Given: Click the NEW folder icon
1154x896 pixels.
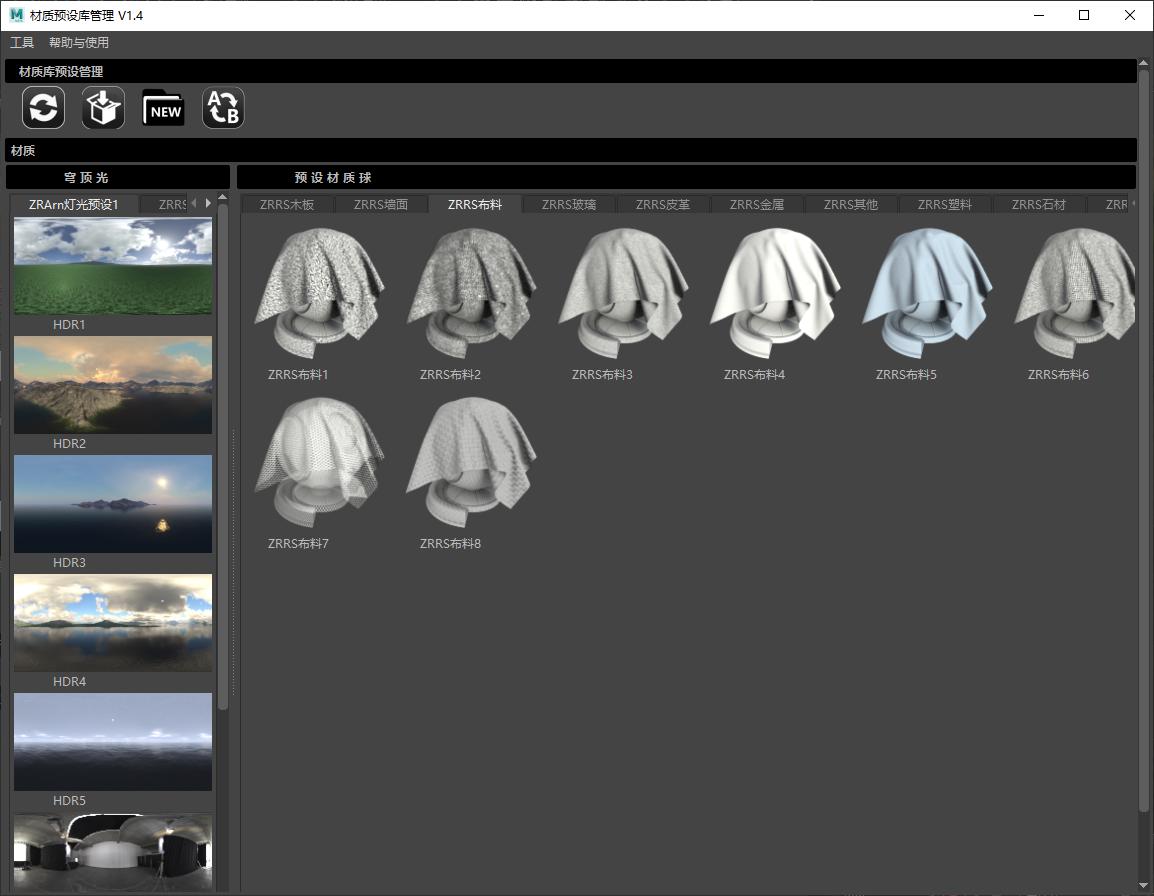Looking at the screenshot, I should click(163, 108).
